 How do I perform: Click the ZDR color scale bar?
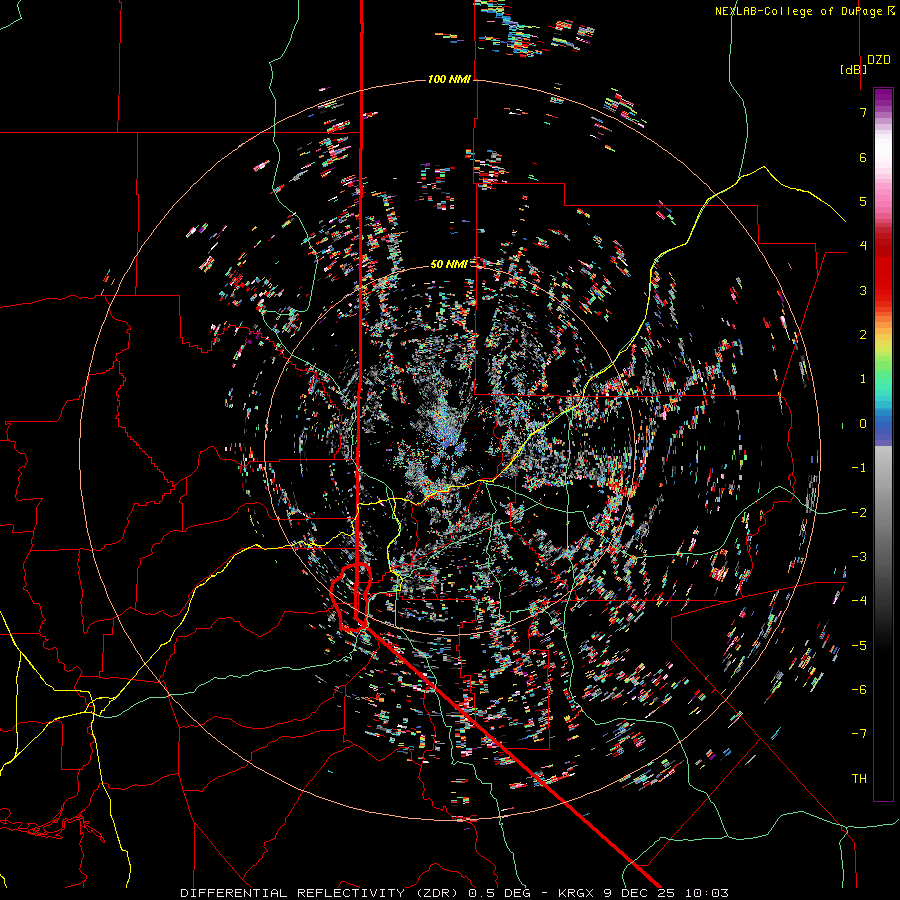[883, 444]
